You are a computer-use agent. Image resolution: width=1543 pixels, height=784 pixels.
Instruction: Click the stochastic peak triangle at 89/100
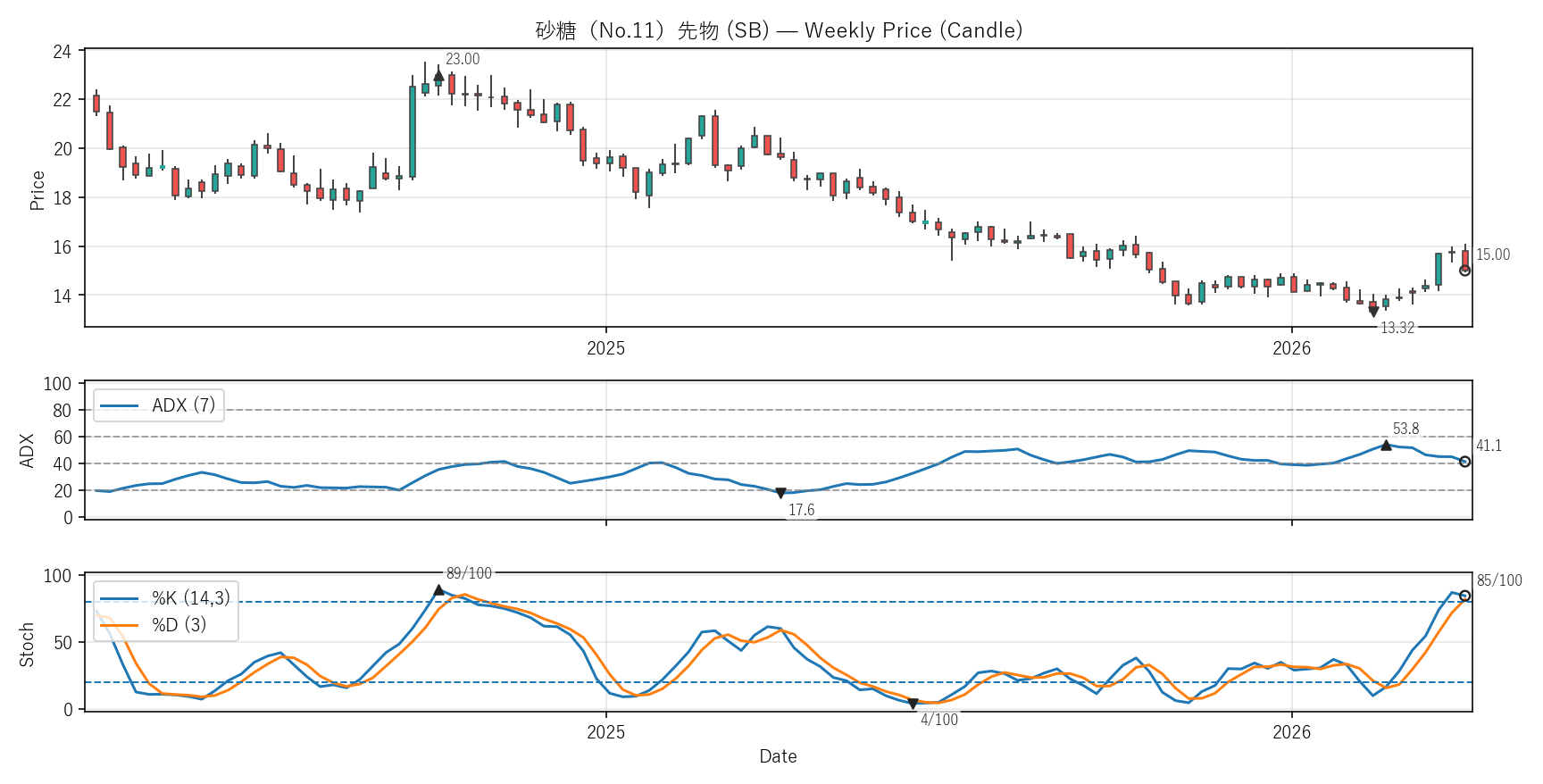[x=438, y=590]
